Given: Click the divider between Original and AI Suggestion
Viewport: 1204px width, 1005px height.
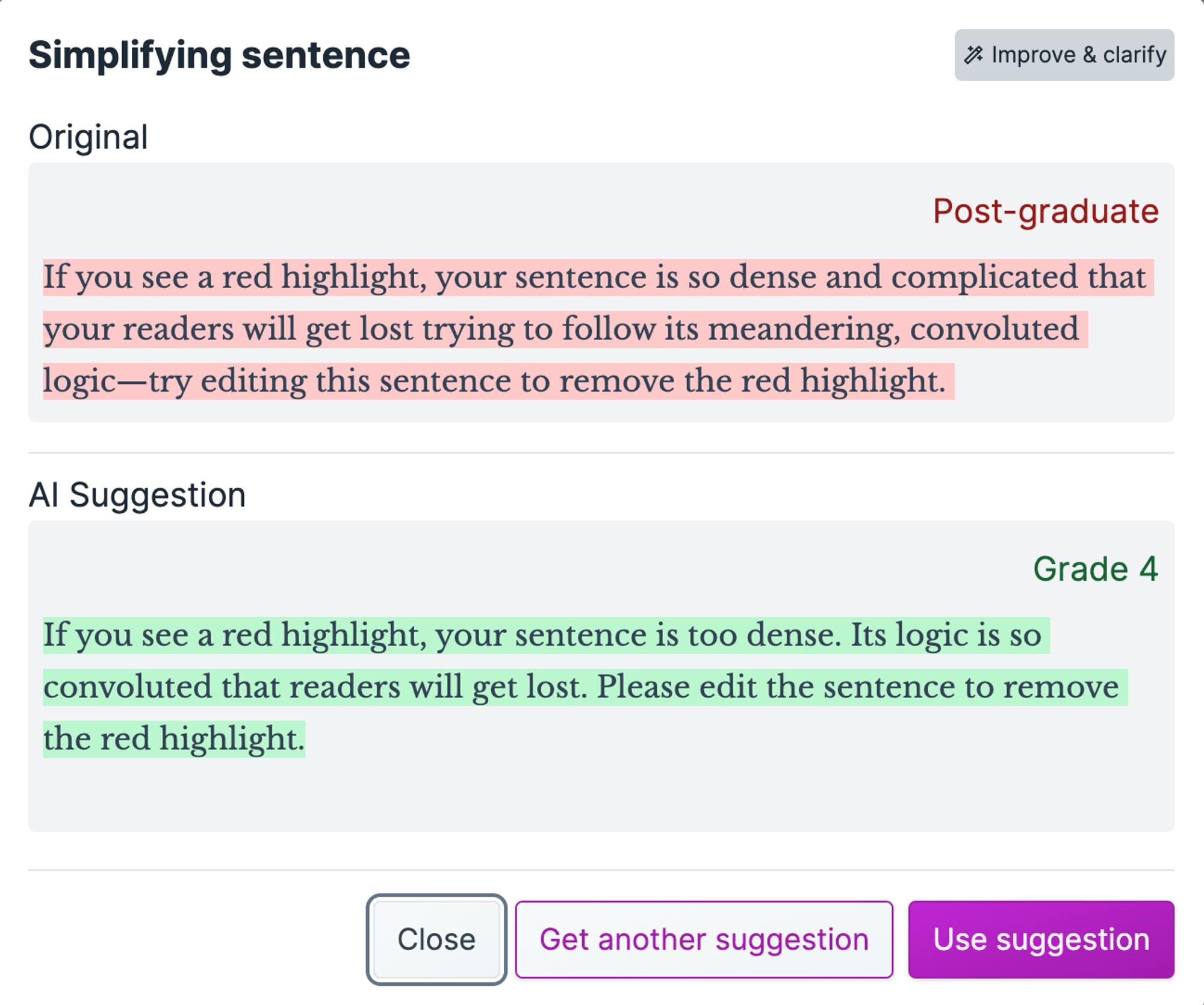Looking at the screenshot, I should coord(602,448).
